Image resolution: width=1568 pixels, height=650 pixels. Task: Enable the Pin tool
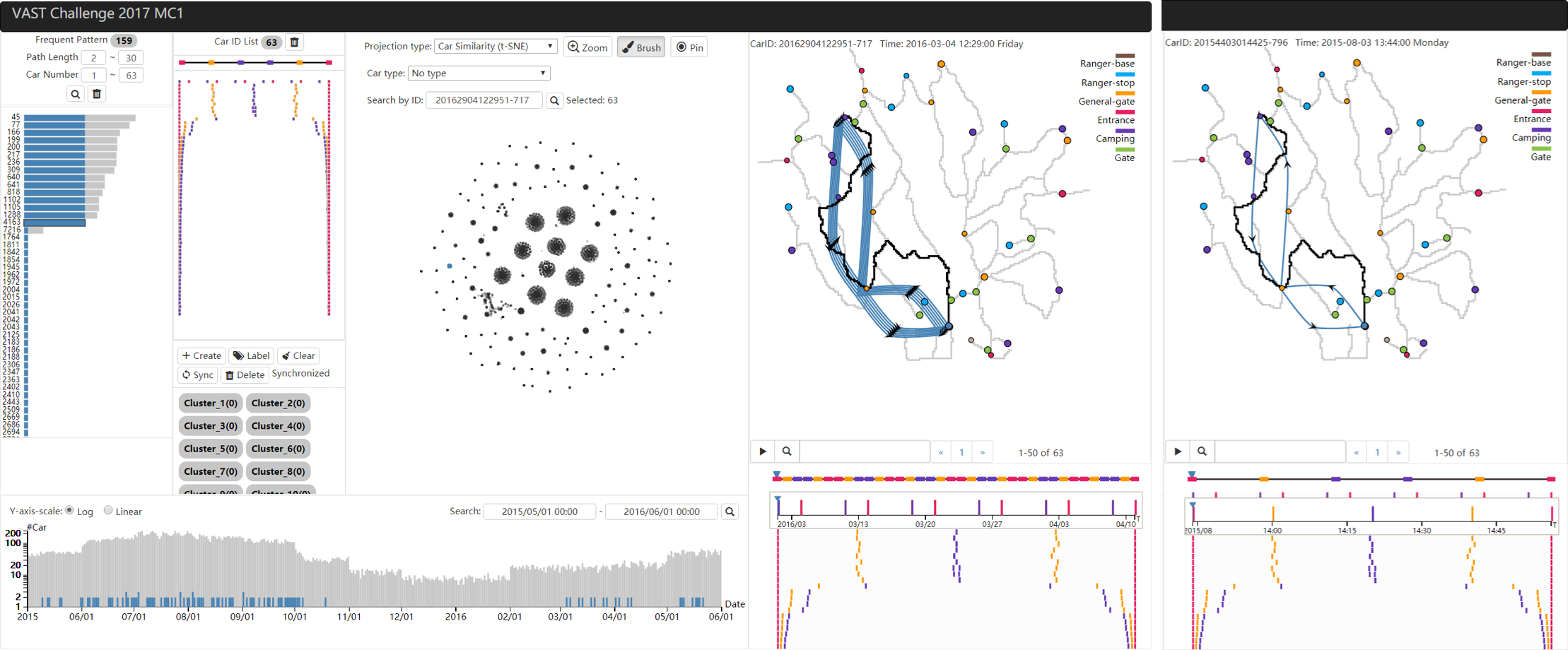(689, 47)
